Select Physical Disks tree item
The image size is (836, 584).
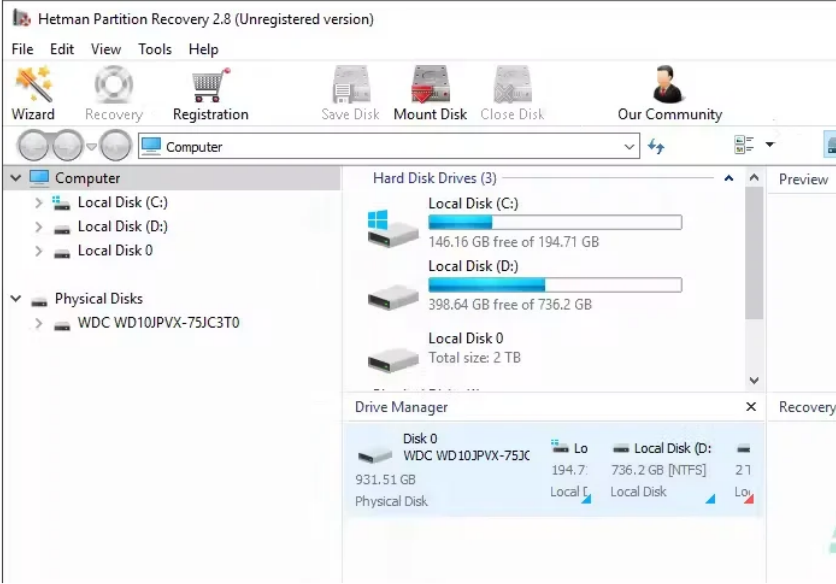coord(99,299)
